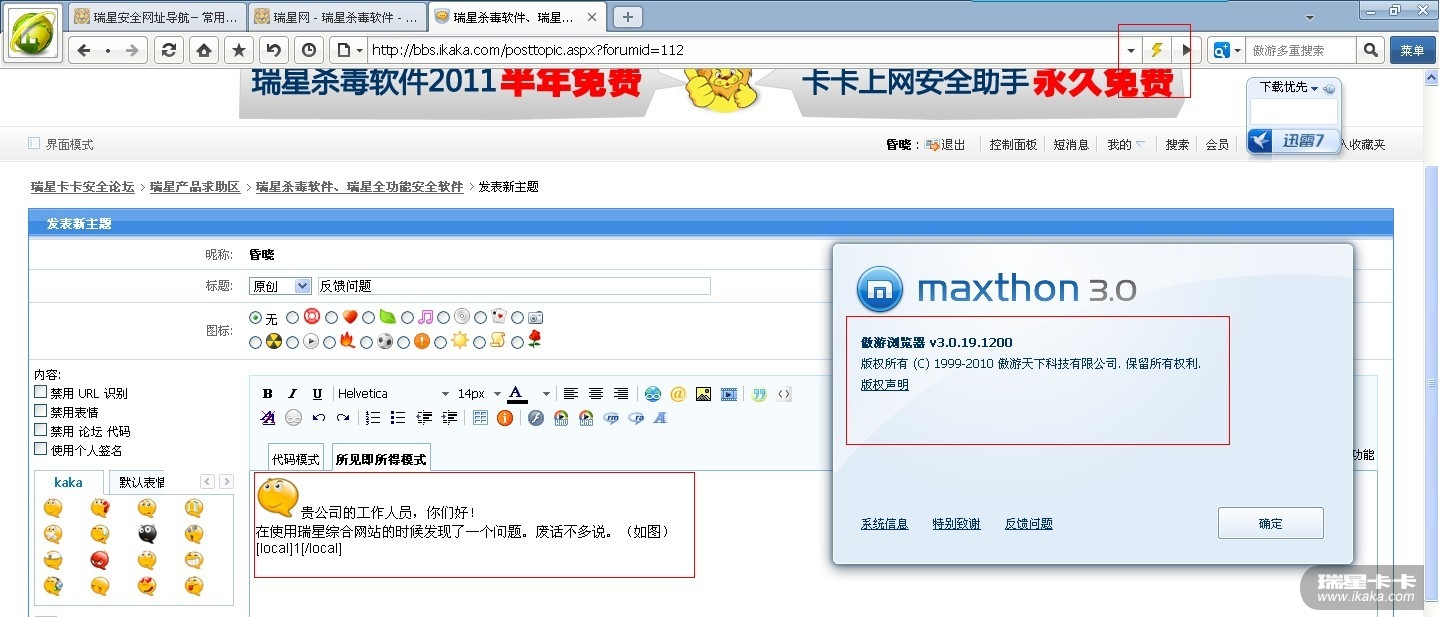Screen dimensions: 1439x617
Task: Select the green leaf topic icon radio
Action: (369, 318)
